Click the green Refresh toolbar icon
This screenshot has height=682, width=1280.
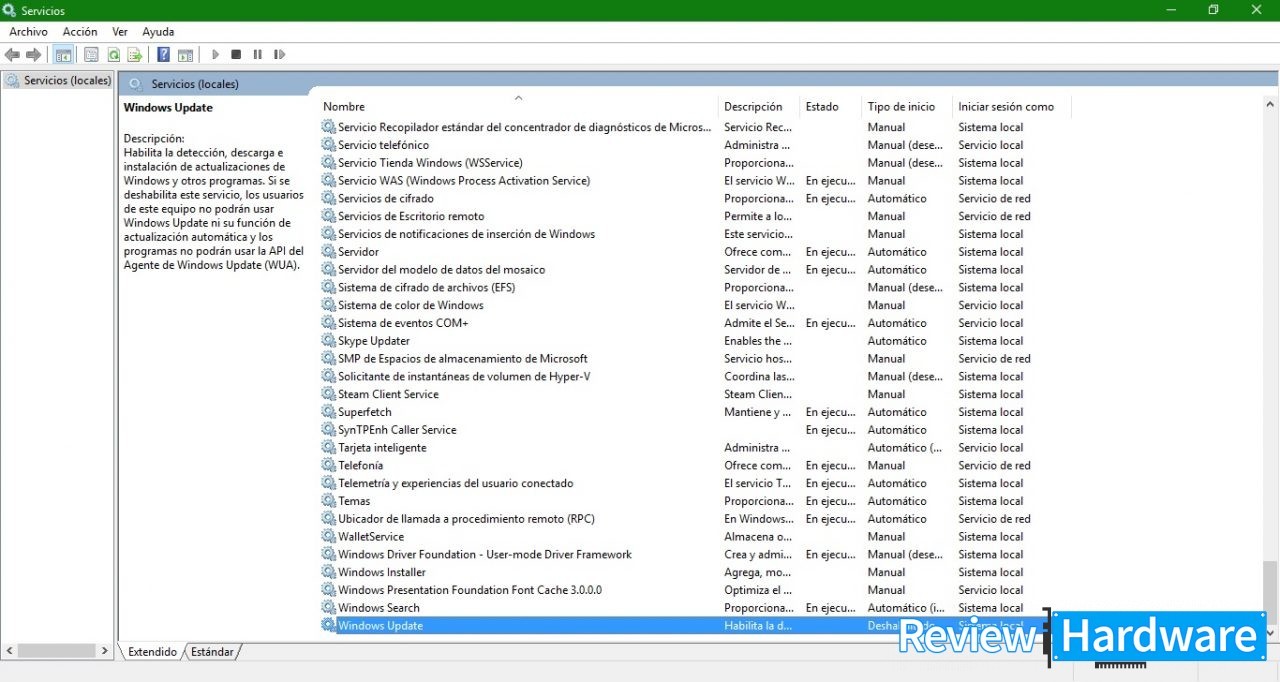pos(113,55)
